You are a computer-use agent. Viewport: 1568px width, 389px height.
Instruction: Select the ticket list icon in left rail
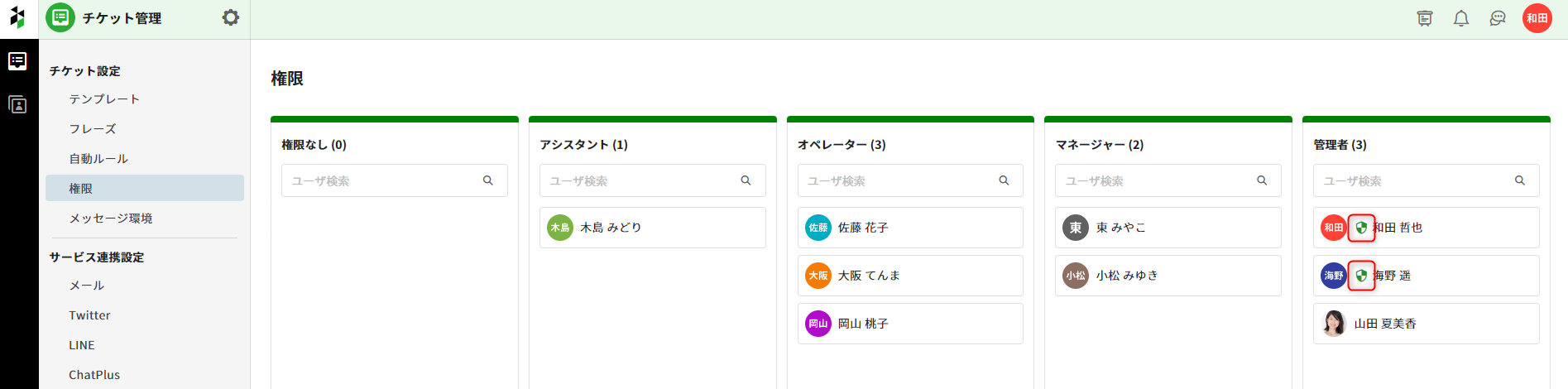[17, 61]
